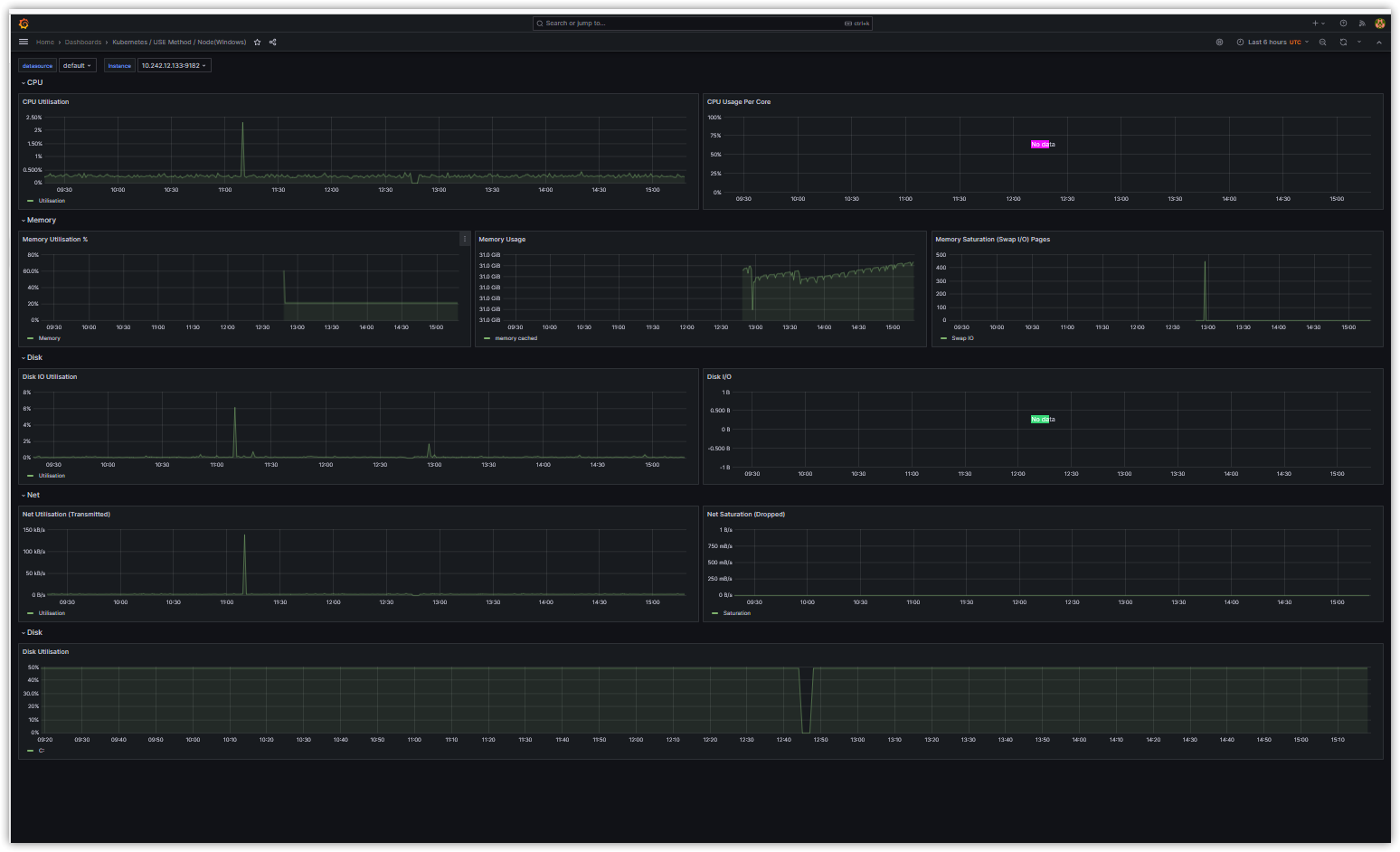Open dashboard settings gear

1219,42
